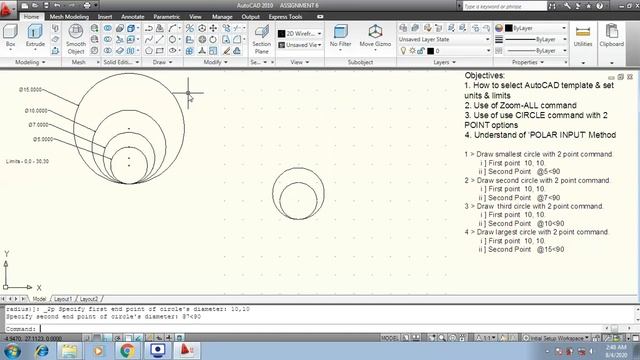This screenshot has height=360, width=640.
Task: Click the Solid Union icon
Action: (108, 28)
